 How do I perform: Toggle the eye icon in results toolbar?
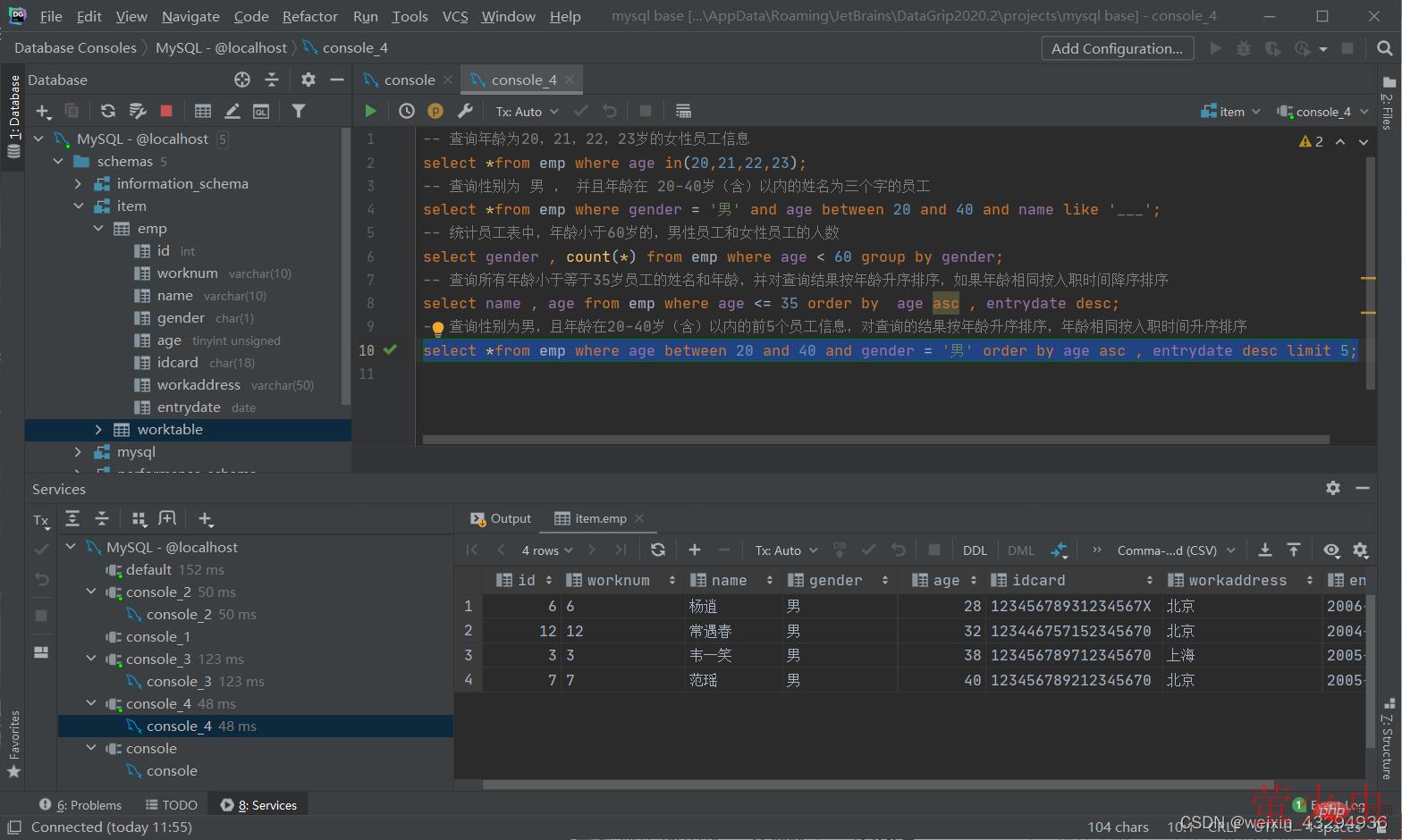click(x=1331, y=550)
